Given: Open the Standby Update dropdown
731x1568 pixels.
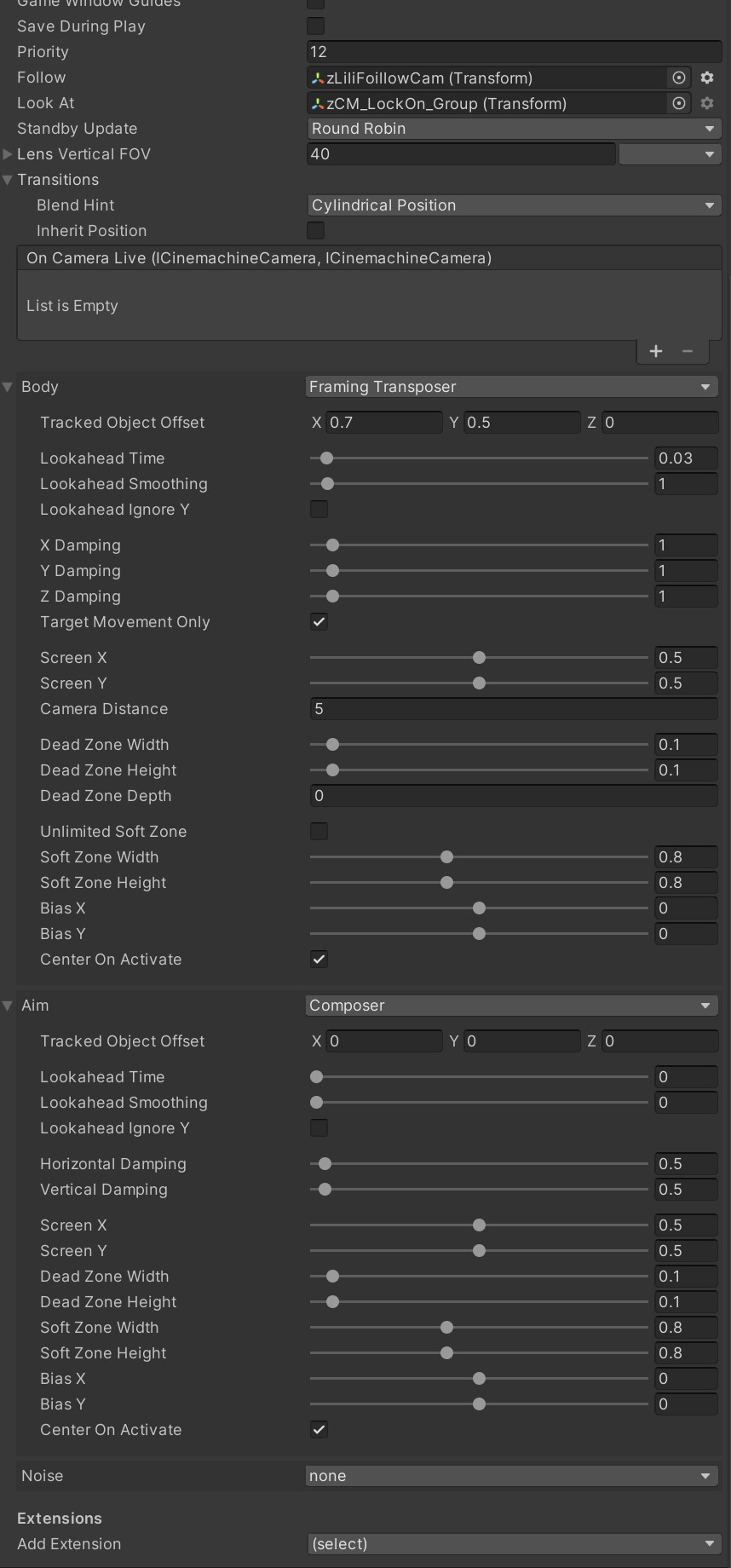Looking at the screenshot, I should tap(511, 129).
